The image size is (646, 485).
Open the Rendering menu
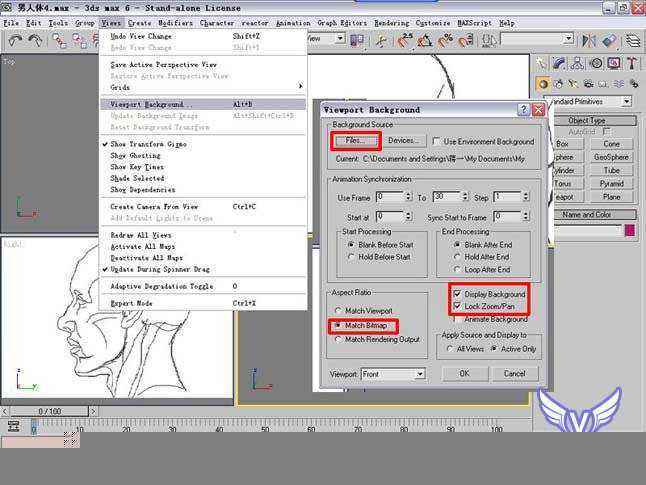tap(391, 23)
